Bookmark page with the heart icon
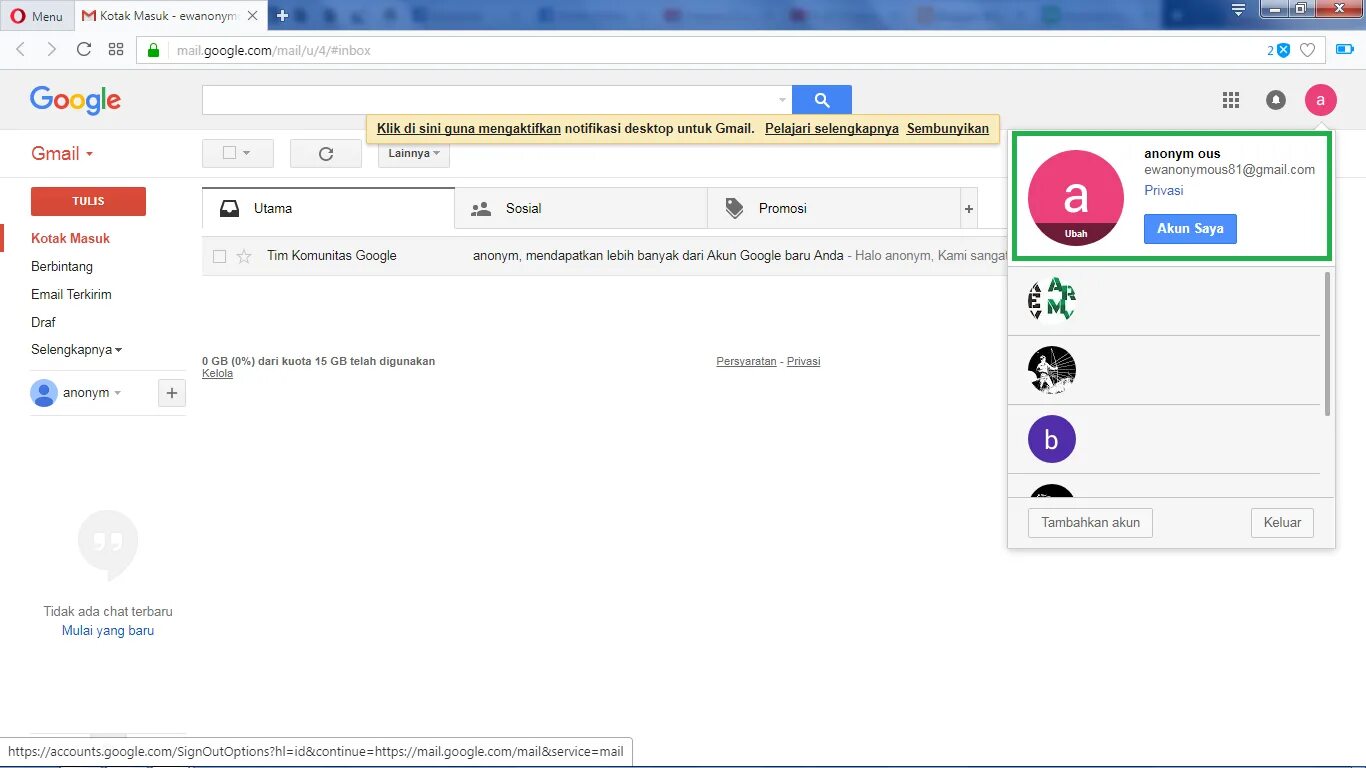This screenshot has width=1366, height=768. pyautogui.click(x=1308, y=50)
